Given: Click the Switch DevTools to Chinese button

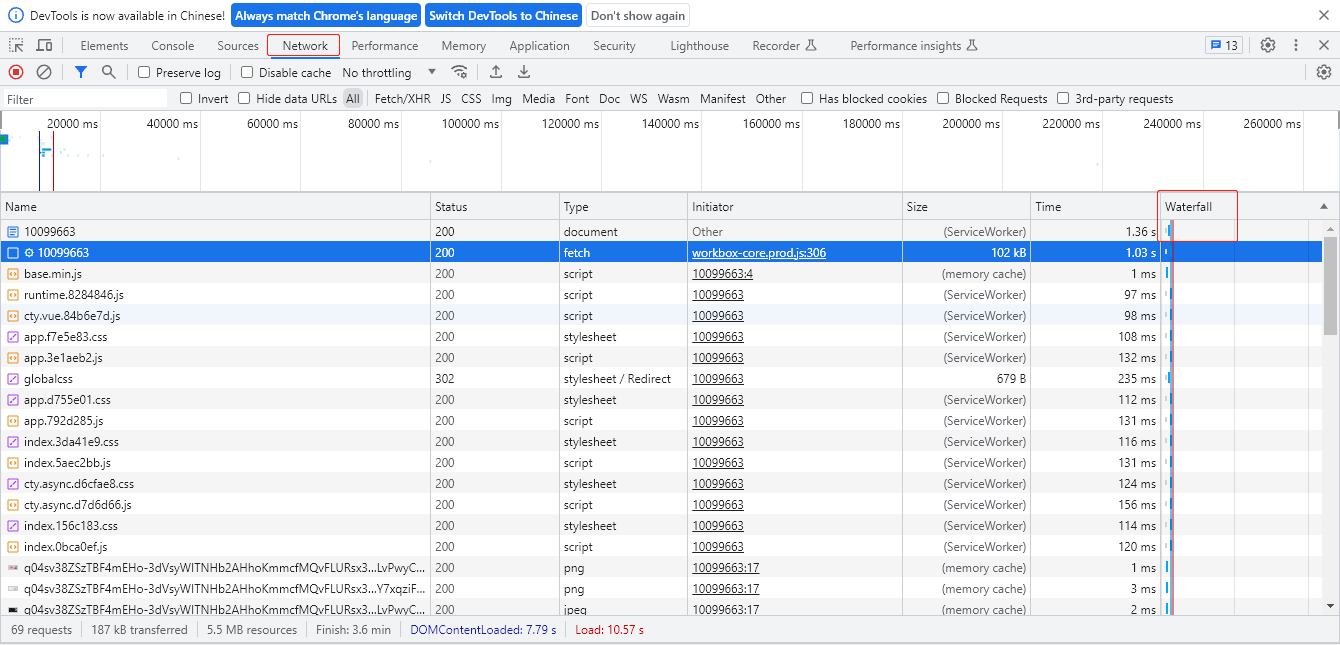Looking at the screenshot, I should click(503, 16).
